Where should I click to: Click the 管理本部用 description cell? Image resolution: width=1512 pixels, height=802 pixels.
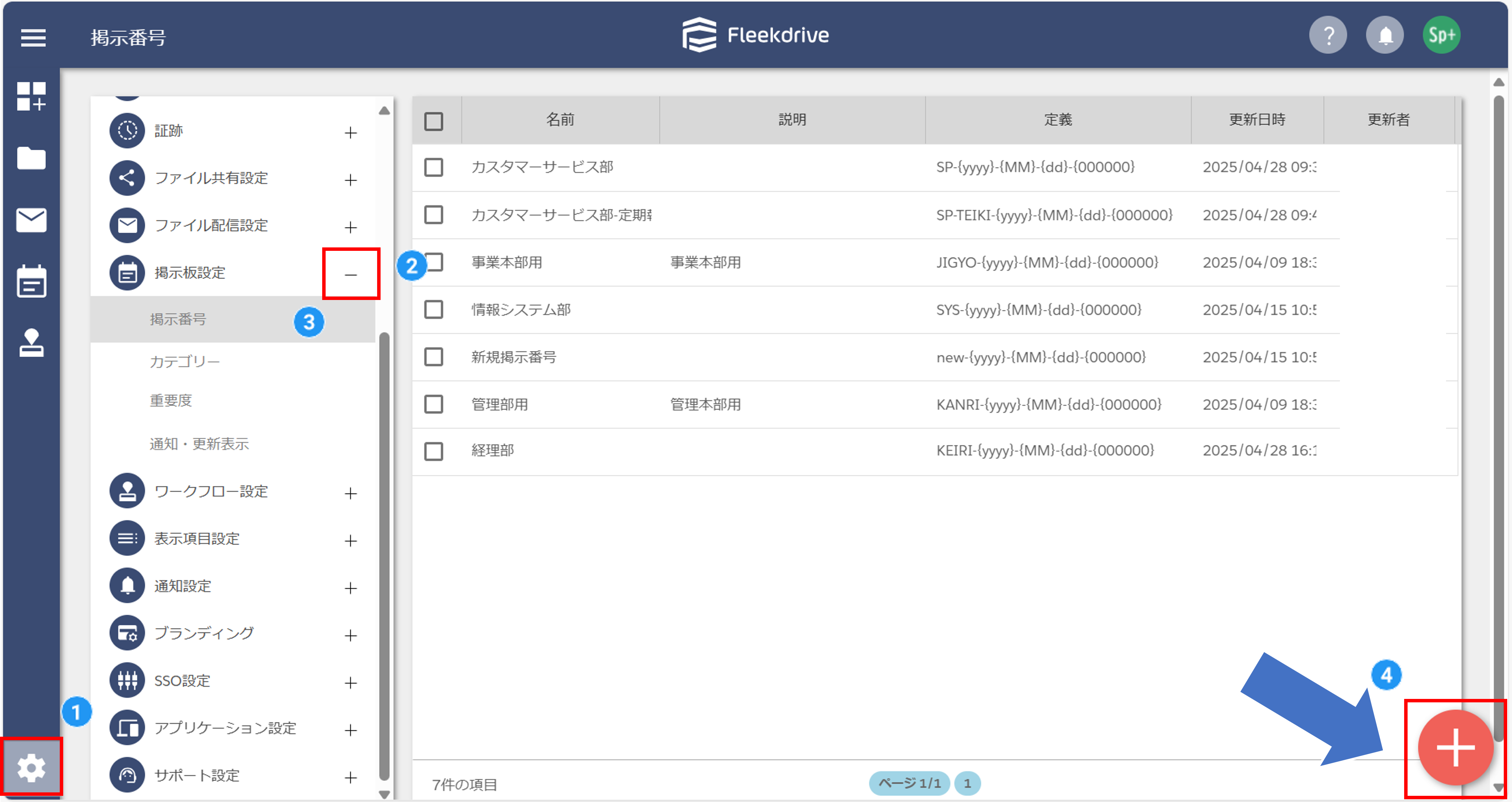coord(706,404)
